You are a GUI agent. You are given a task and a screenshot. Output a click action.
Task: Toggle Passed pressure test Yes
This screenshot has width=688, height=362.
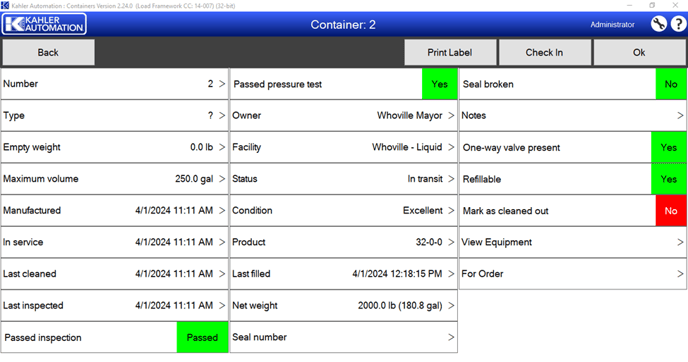(x=439, y=84)
